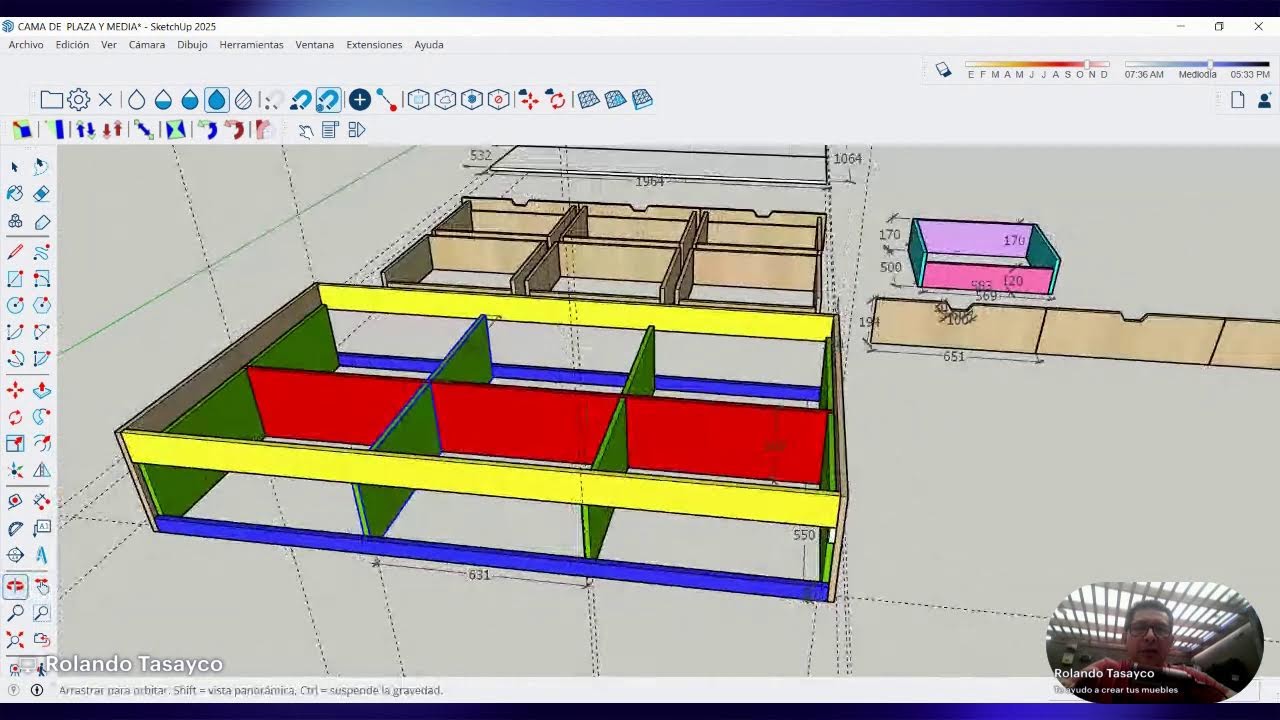1280x720 pixels.
Task: Click the document page icon top right
Action: click(1238, 100)
